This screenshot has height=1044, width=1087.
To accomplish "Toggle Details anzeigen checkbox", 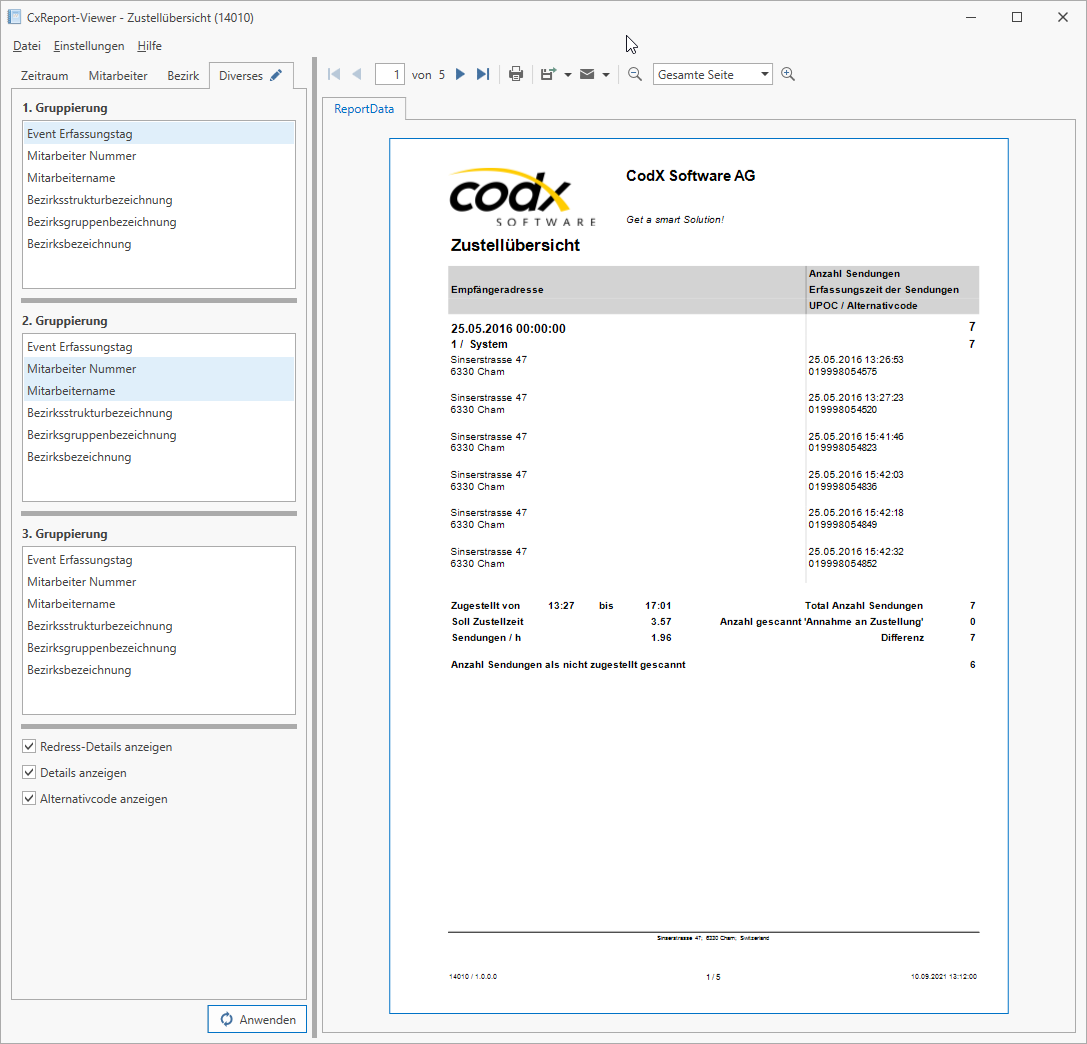I will tap(29, 772).
